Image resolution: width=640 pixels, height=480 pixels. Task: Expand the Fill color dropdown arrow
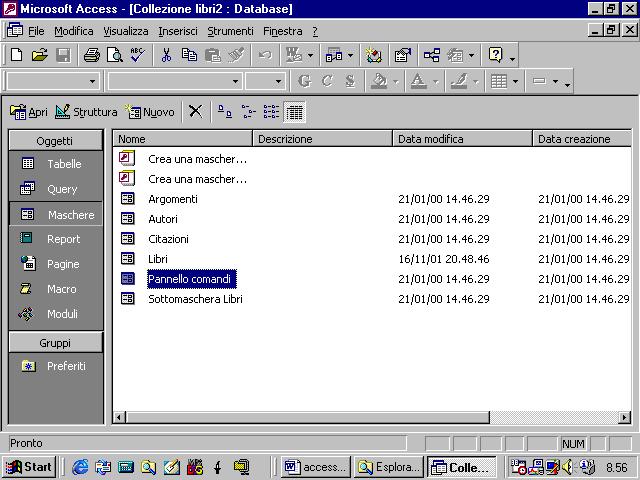coord(396,82)
